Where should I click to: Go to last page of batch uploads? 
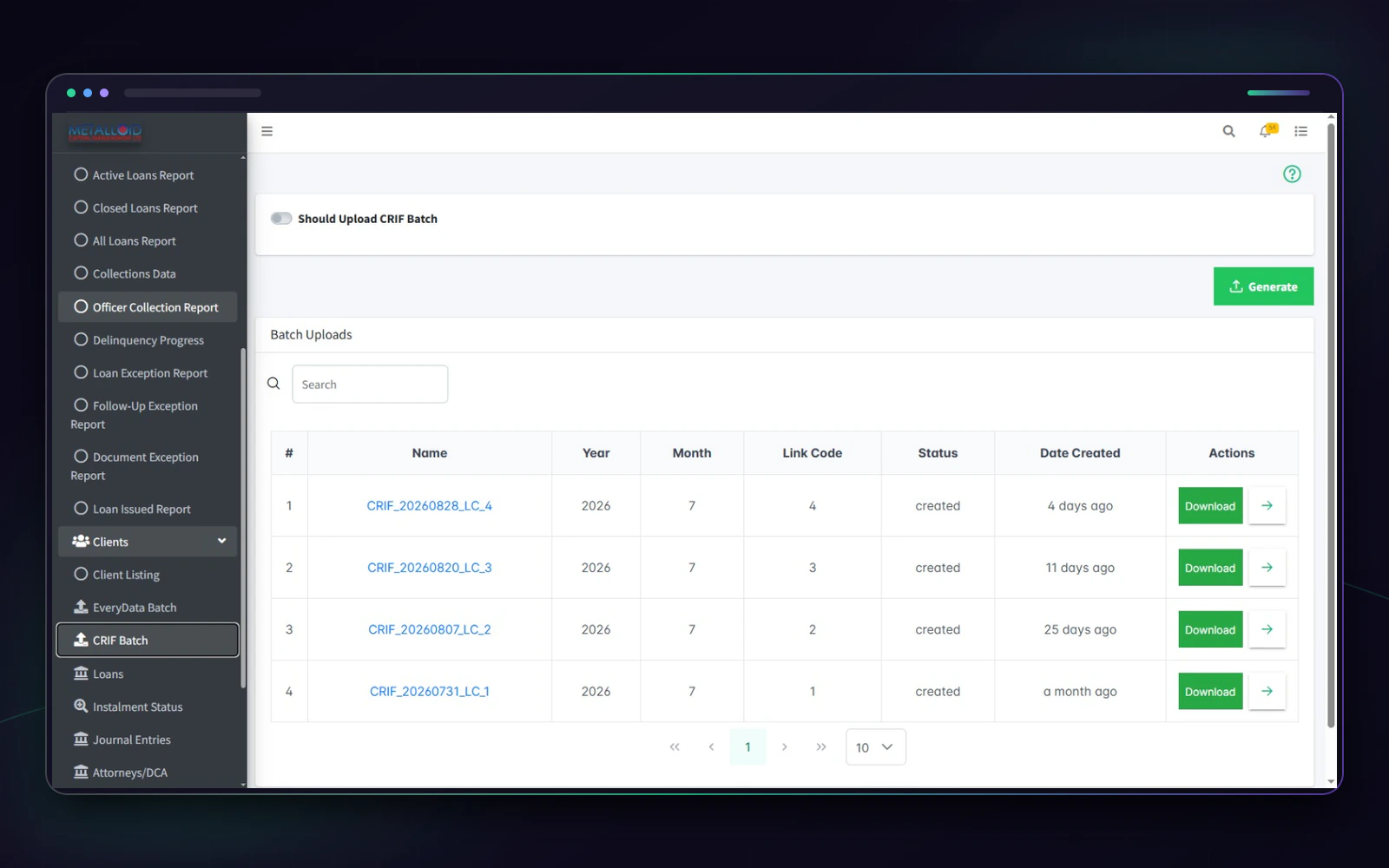[x=821, y=746]
